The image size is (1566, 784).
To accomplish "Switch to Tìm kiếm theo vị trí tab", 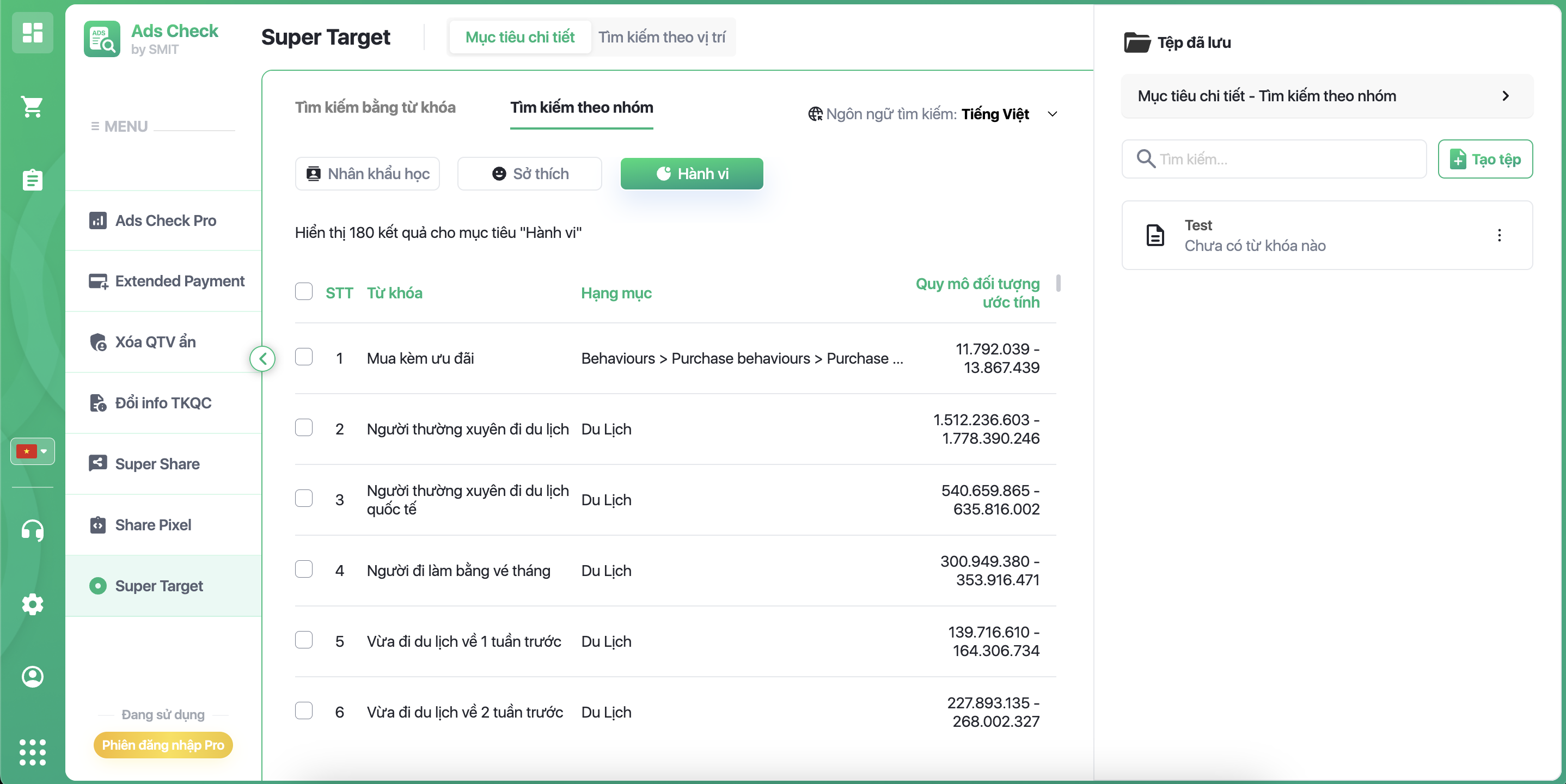I will click(662, 38).
